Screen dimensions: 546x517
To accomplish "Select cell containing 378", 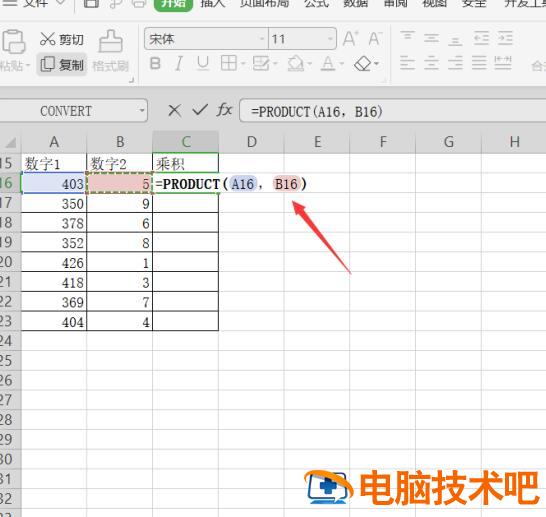I will (x=54, y=223).
